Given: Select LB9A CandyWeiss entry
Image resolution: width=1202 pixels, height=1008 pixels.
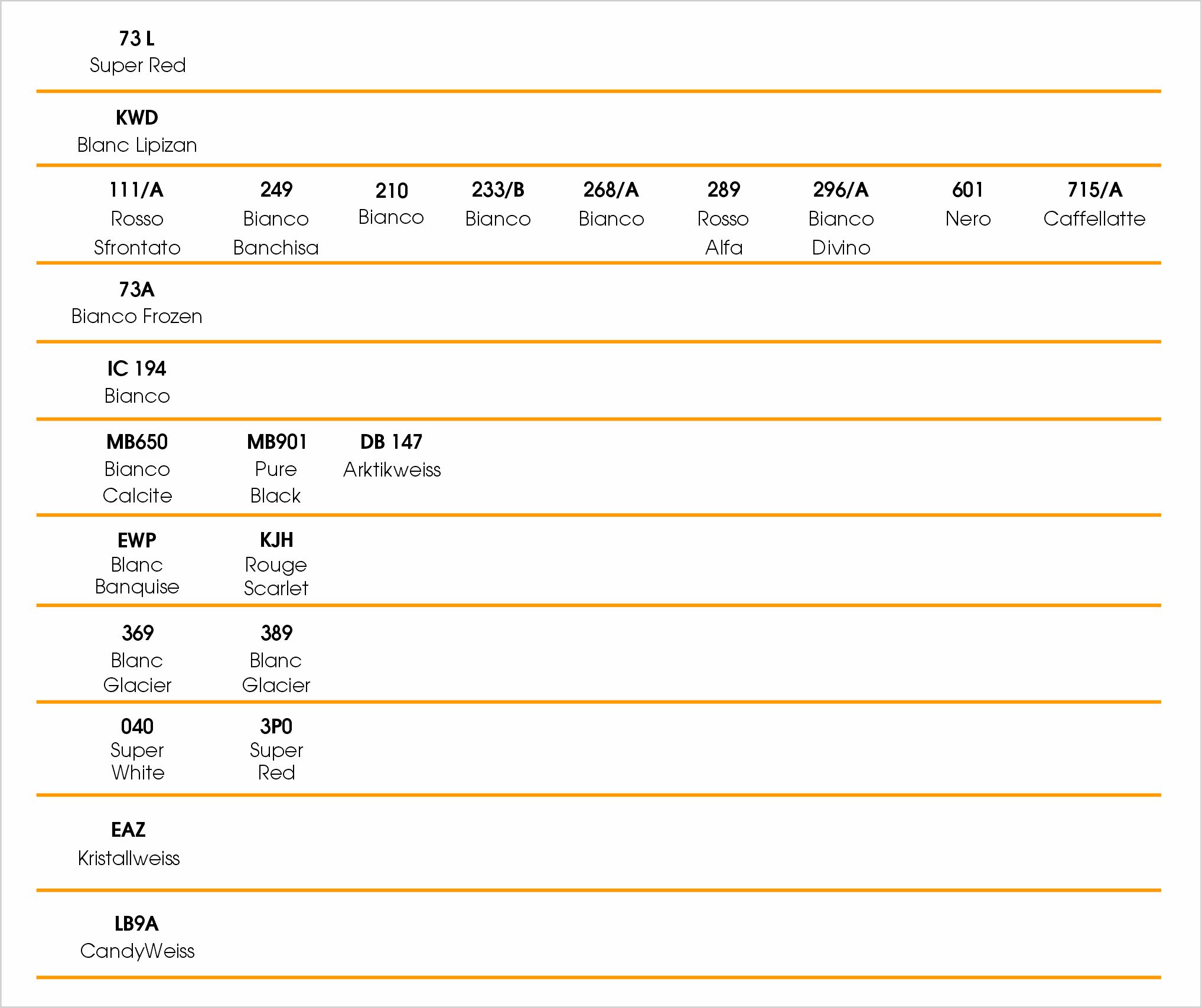Looking at the screenshot, I should coord(137,937).
